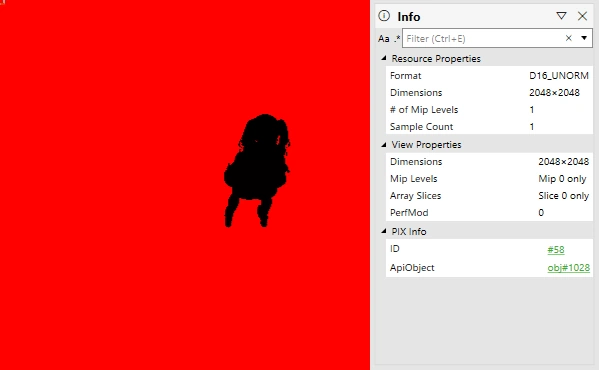Select the ApiObject label
The image size is (599, 370).
coord(412,268)
